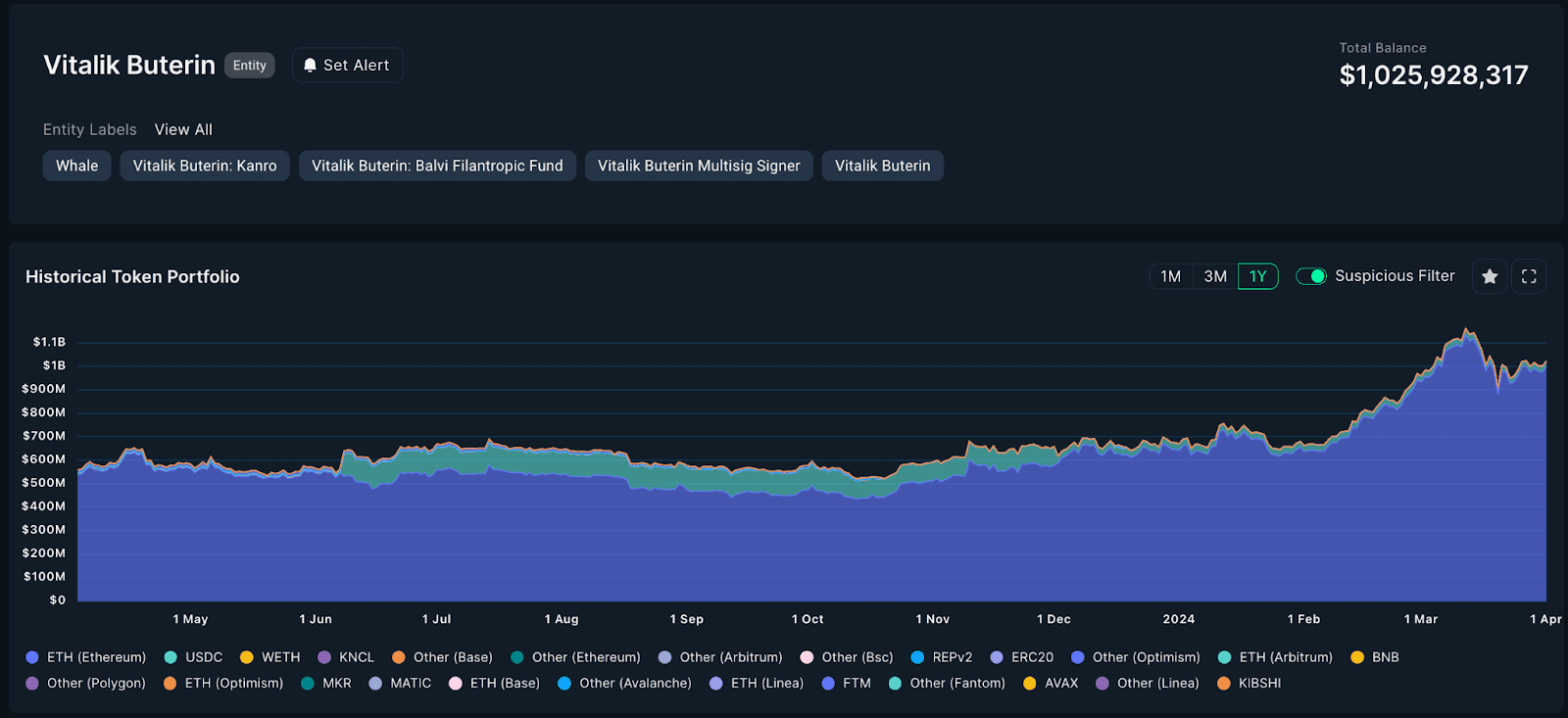Switch chart range to 1M
This screenshot has width=1568, height=718.
point(1170,276)
